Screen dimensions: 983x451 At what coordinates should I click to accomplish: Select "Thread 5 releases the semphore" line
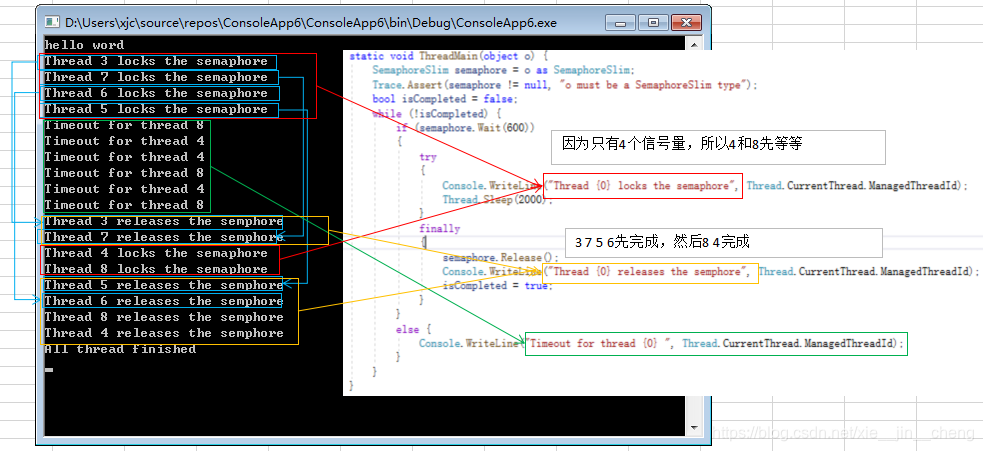(x=164, y=285)
